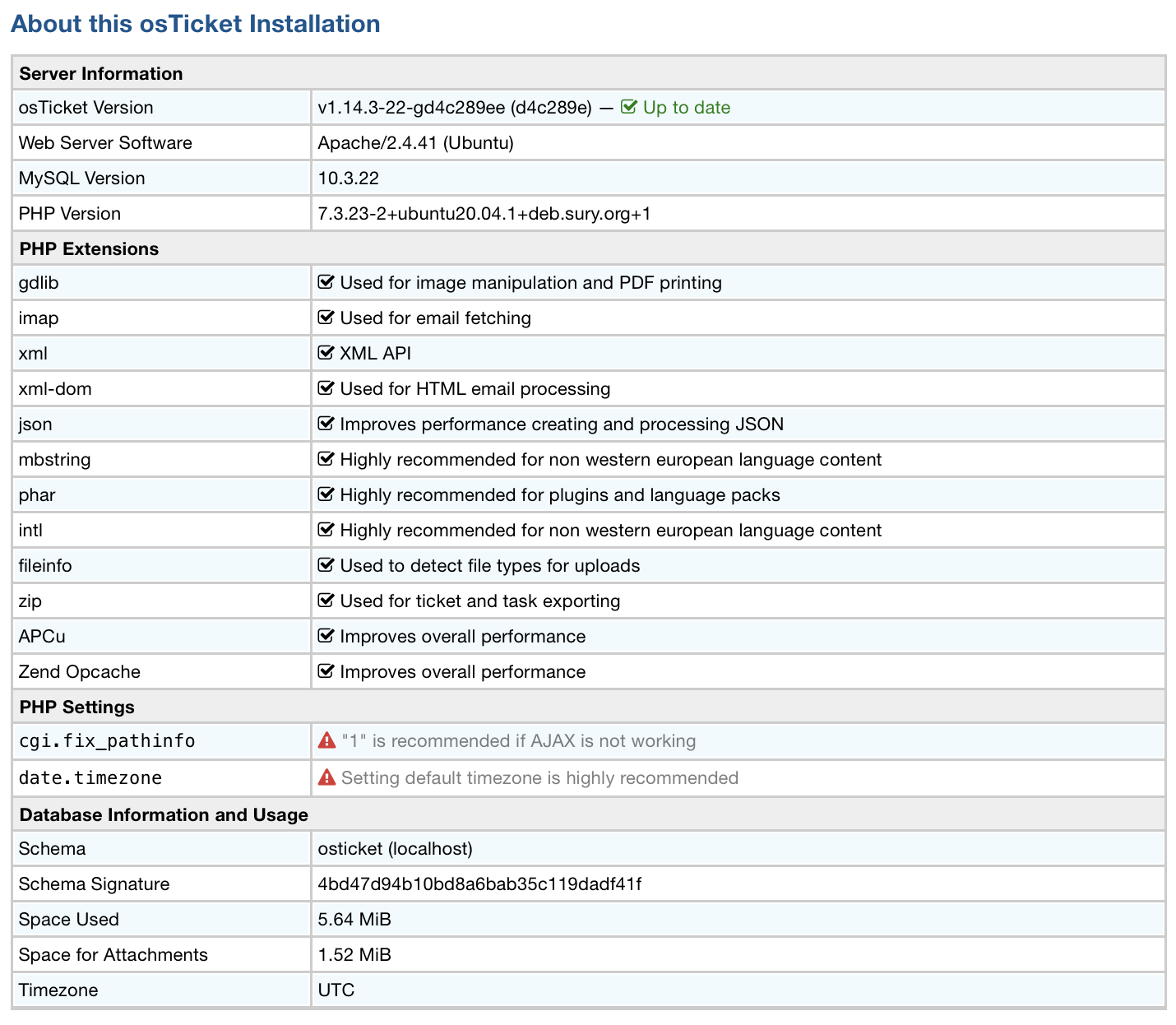
Task: Click version string v1.14.3-22-gd4c289ee
Action: pyautogui.click(x=411, y=108)
